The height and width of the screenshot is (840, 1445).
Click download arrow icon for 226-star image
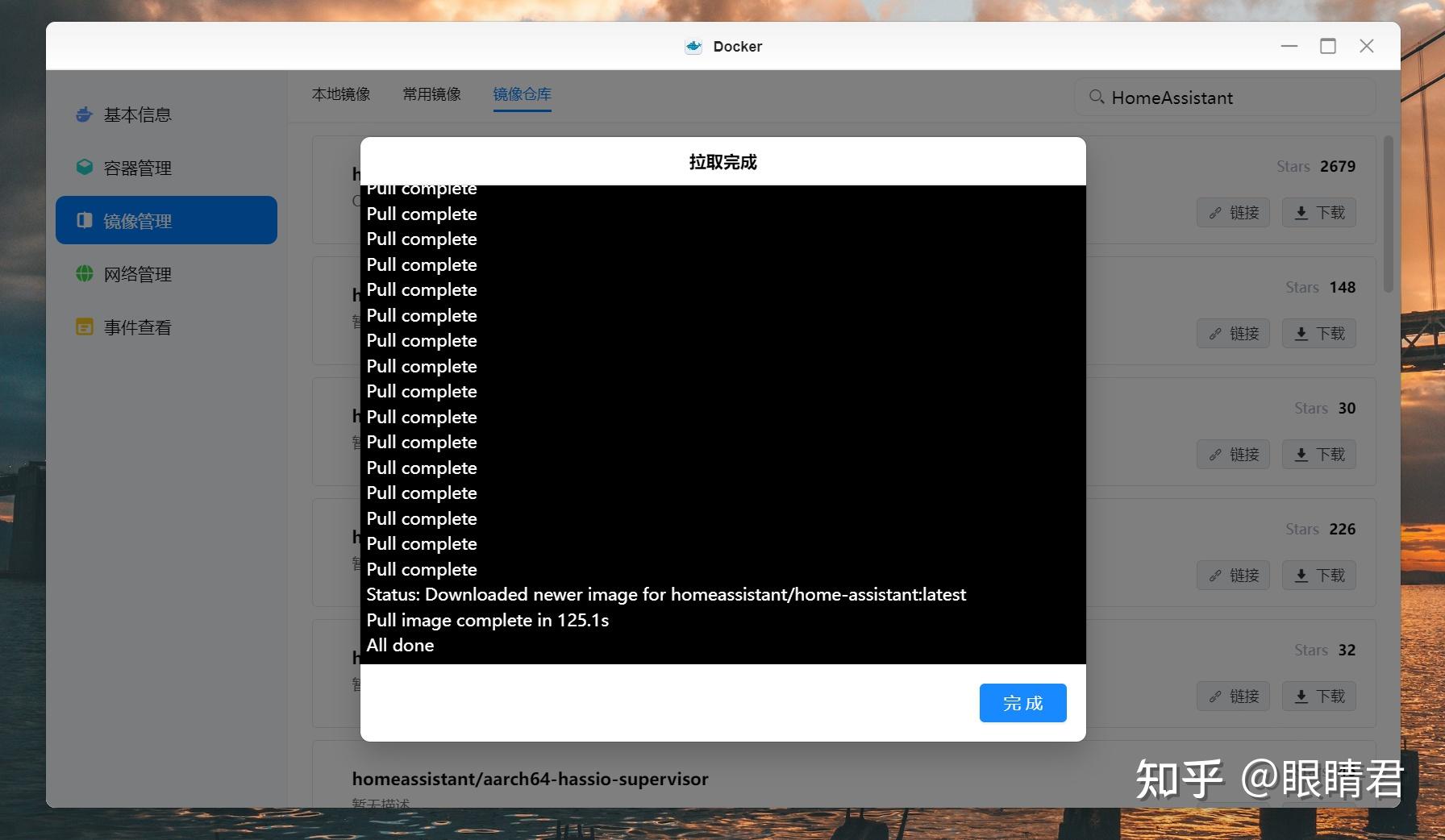[1301, 575]
